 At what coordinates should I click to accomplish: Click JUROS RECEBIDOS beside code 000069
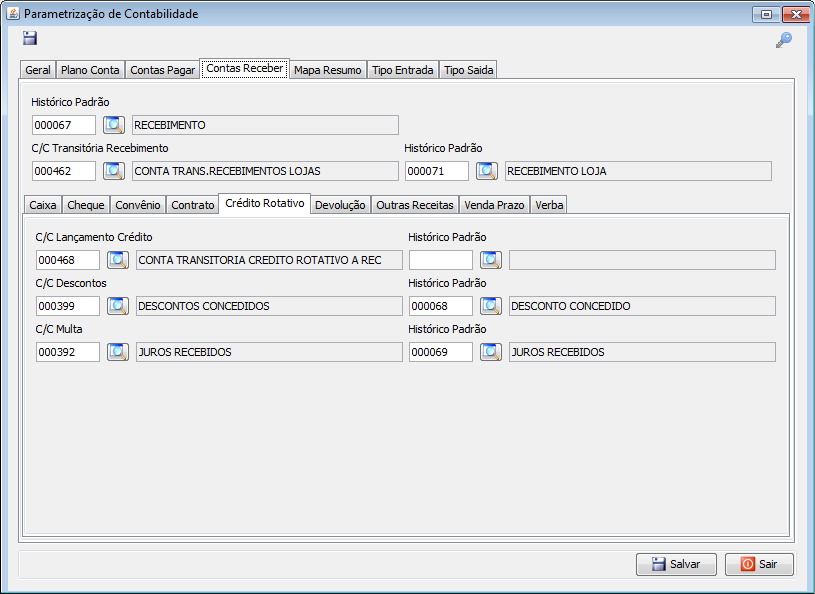tap(642, 352)
